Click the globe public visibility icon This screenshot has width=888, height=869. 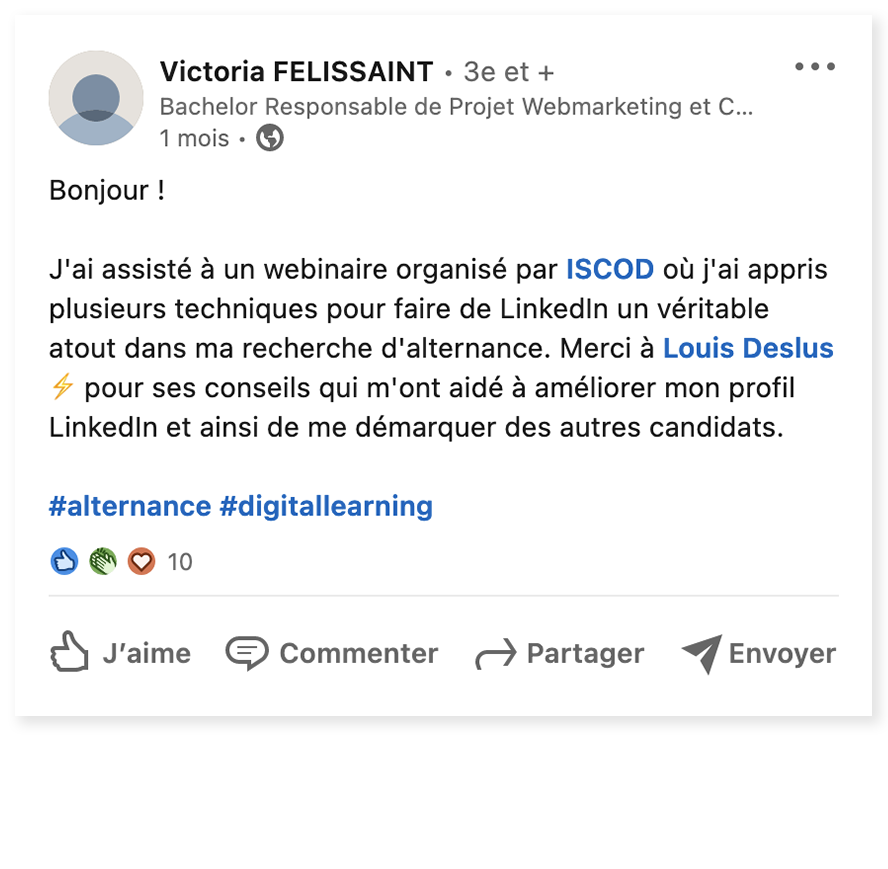[270, 138]
